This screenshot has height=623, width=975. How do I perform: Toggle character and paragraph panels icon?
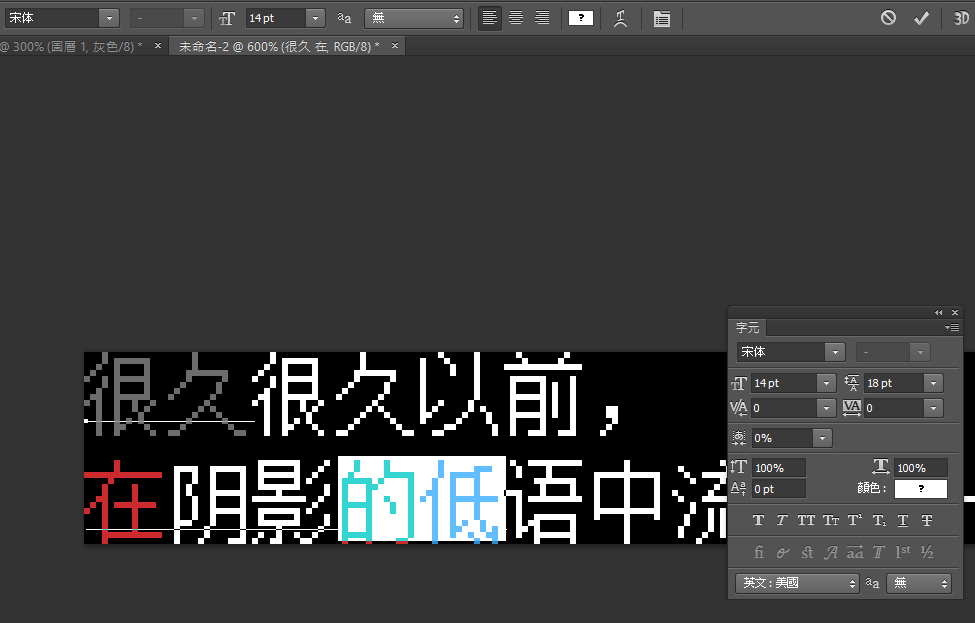(x=662, y=19)
